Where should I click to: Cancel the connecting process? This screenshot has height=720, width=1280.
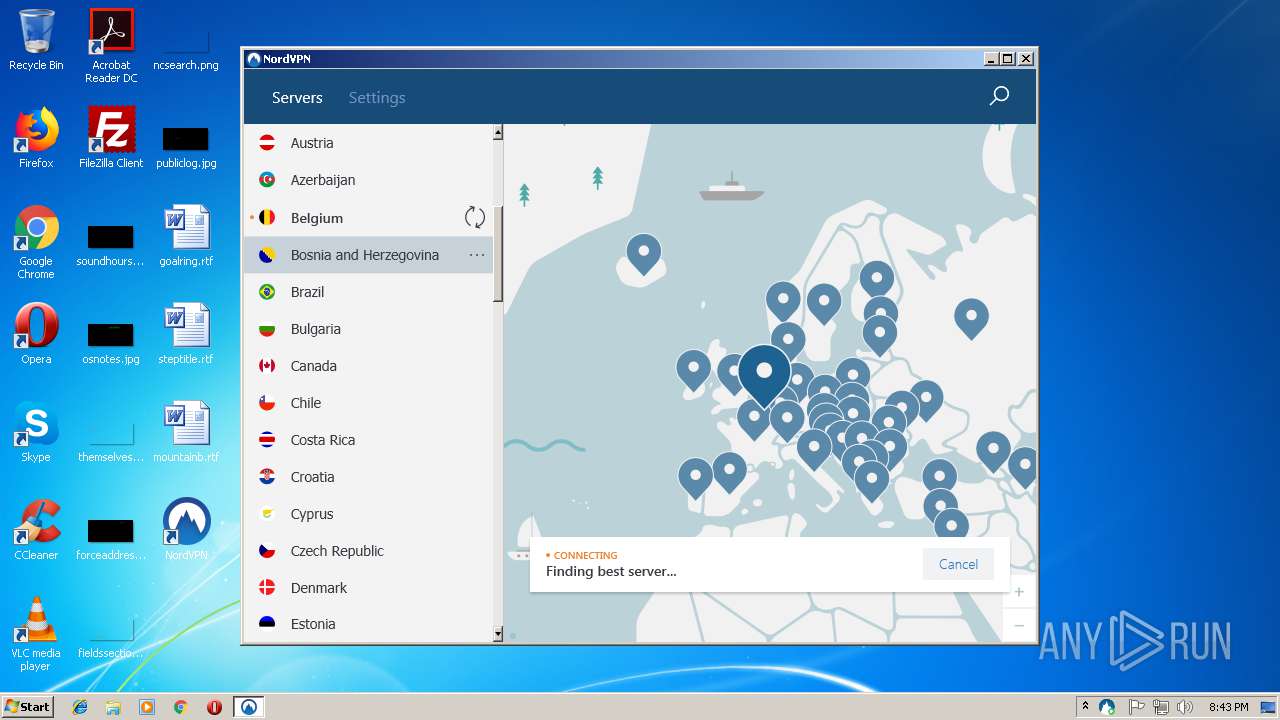click(x=958, y=564)
